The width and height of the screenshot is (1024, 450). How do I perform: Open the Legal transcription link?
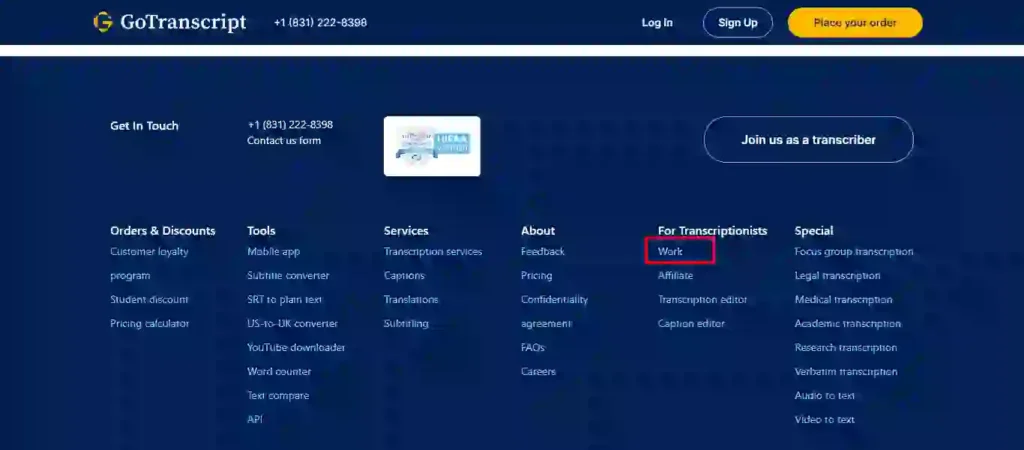tap(837, 276)
